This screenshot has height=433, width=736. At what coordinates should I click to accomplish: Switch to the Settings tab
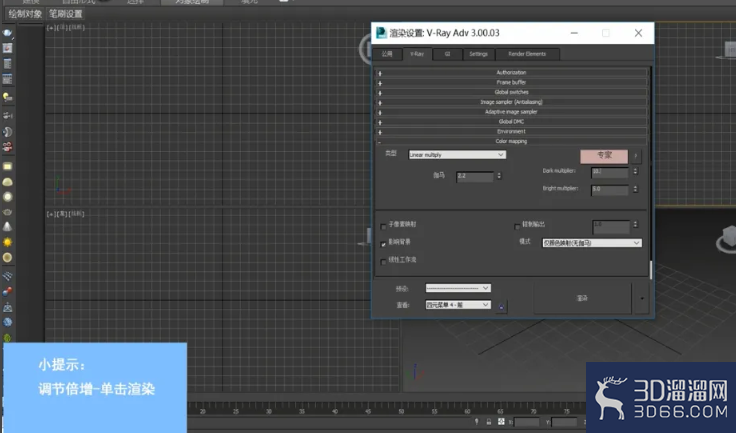[x=478, y=54]
